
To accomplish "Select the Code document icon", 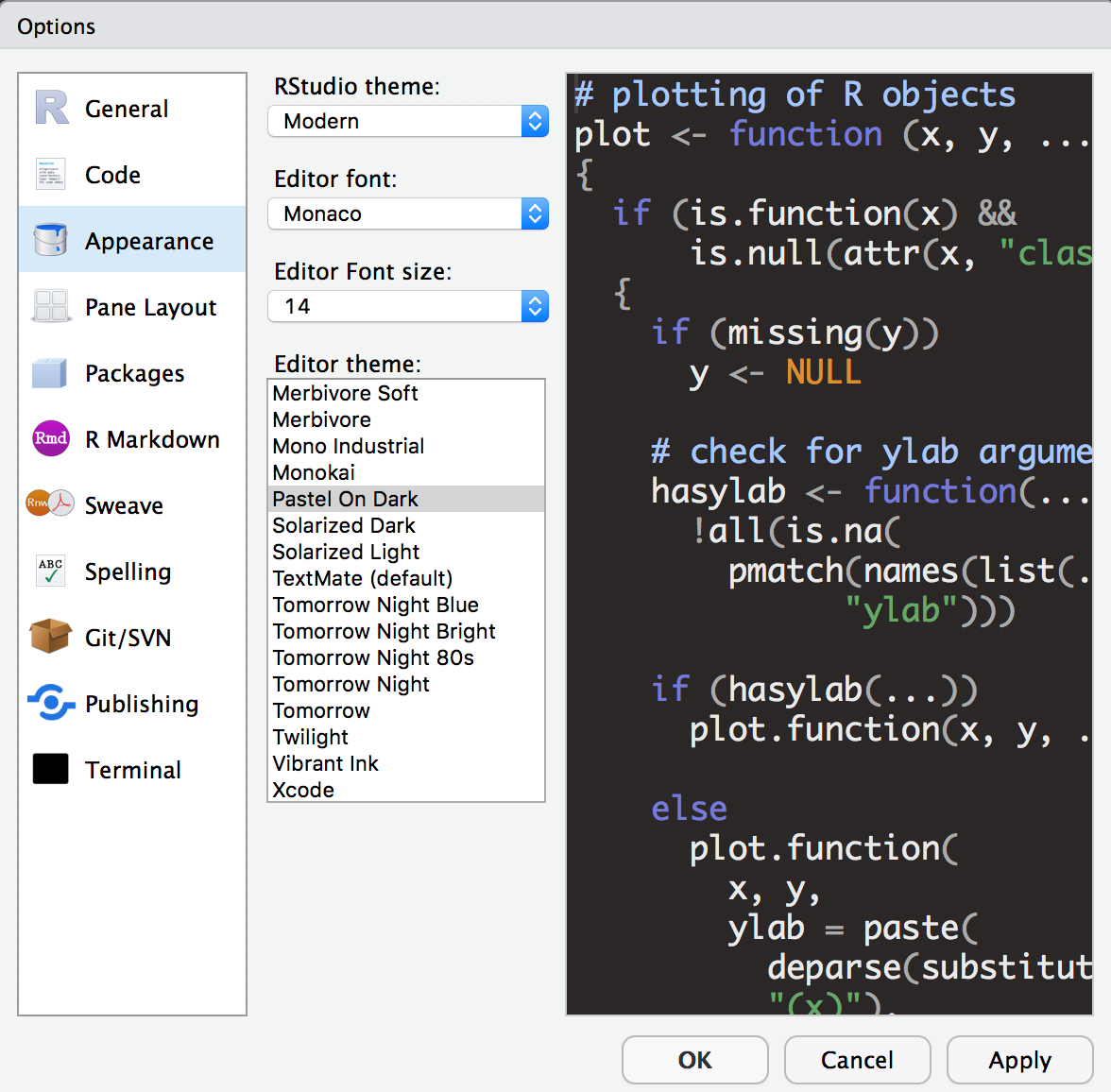I will click(50, 175).
